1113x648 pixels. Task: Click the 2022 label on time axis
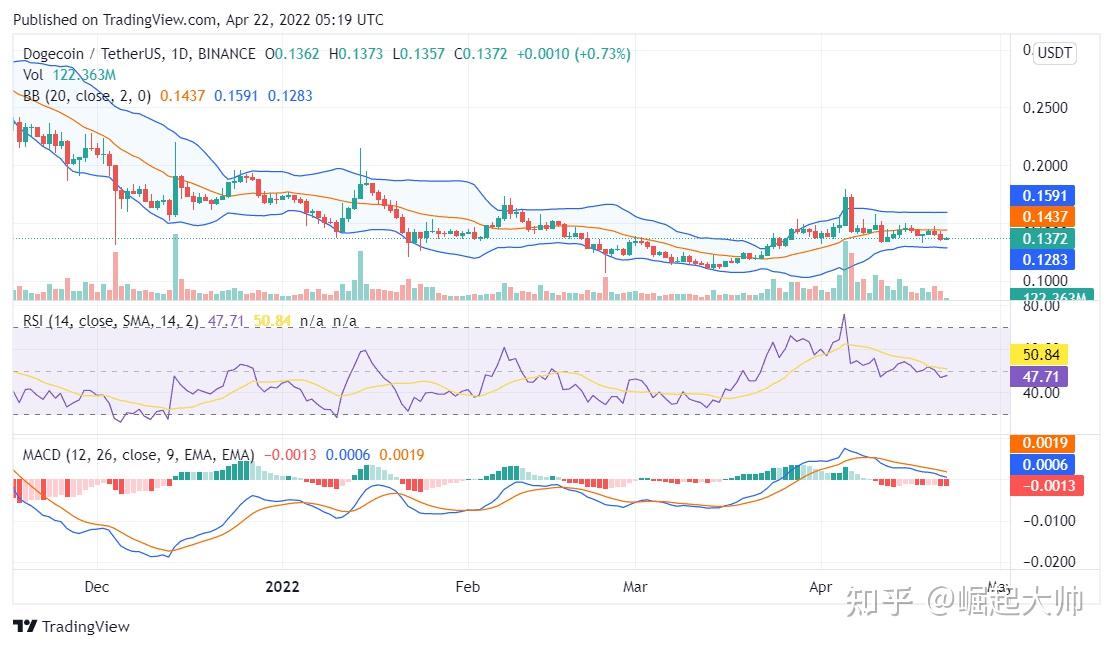coord(282,587)
